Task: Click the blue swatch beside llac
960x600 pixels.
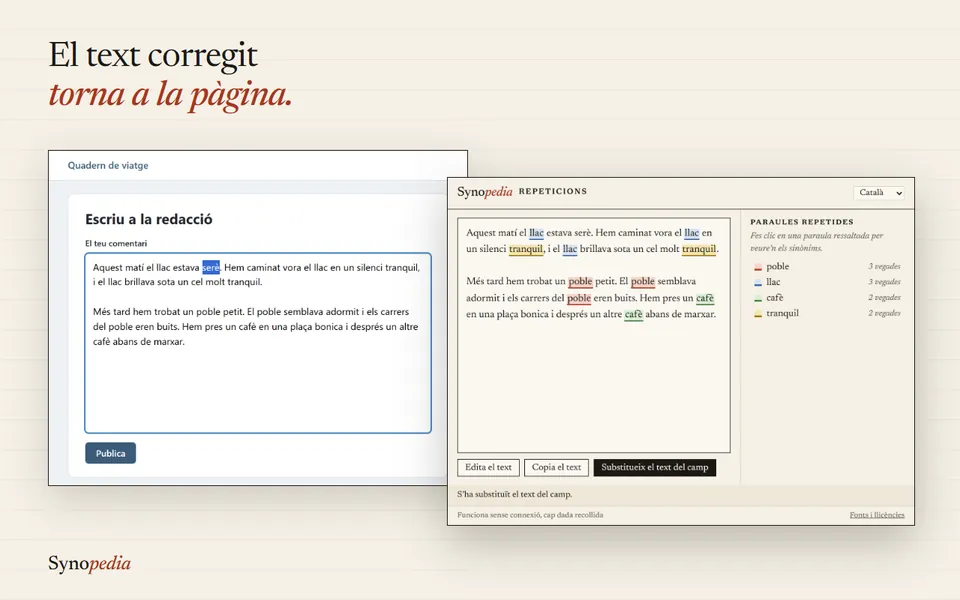Action: 758,282
